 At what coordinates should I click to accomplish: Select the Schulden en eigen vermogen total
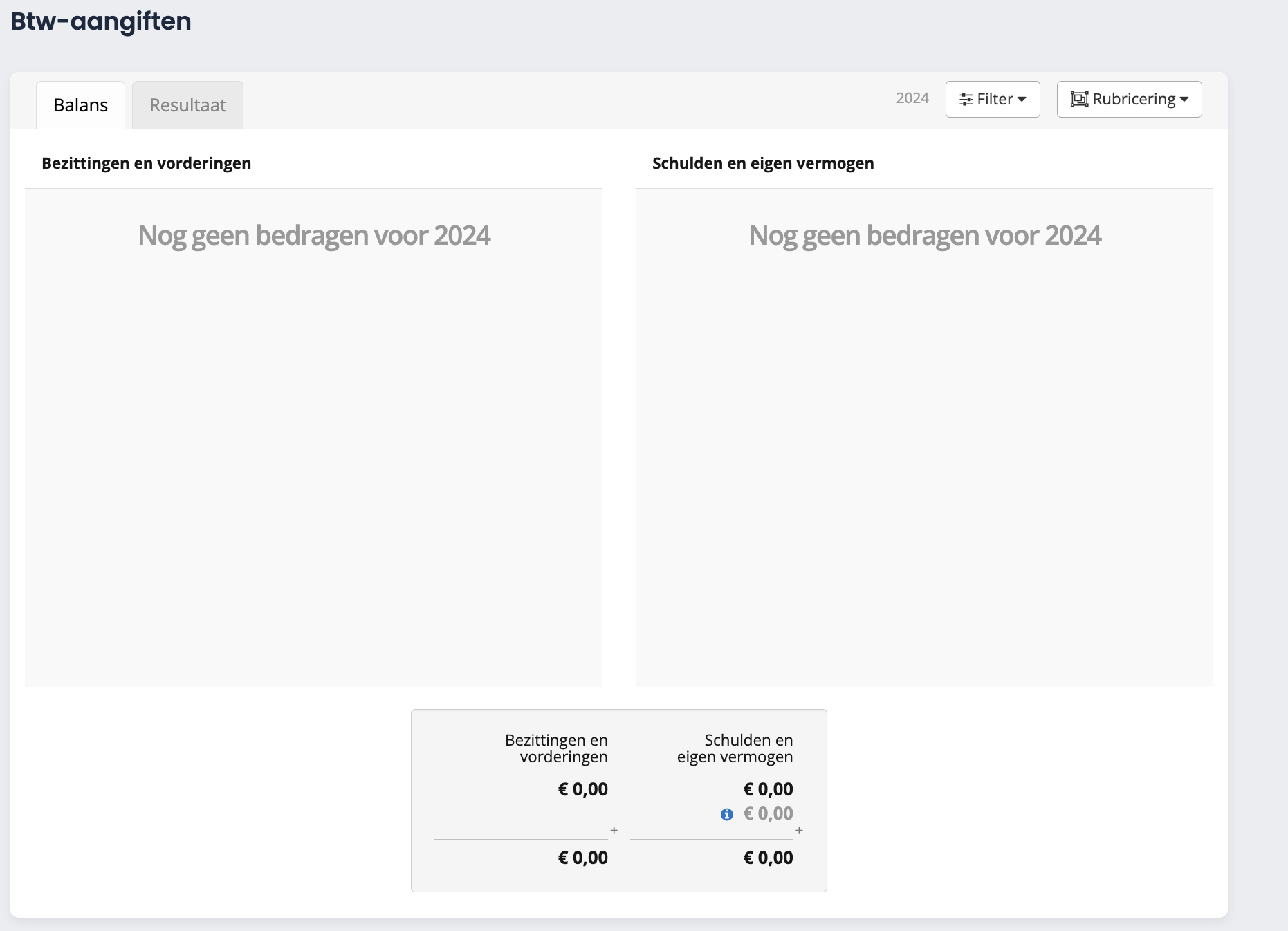click(768, 858)
